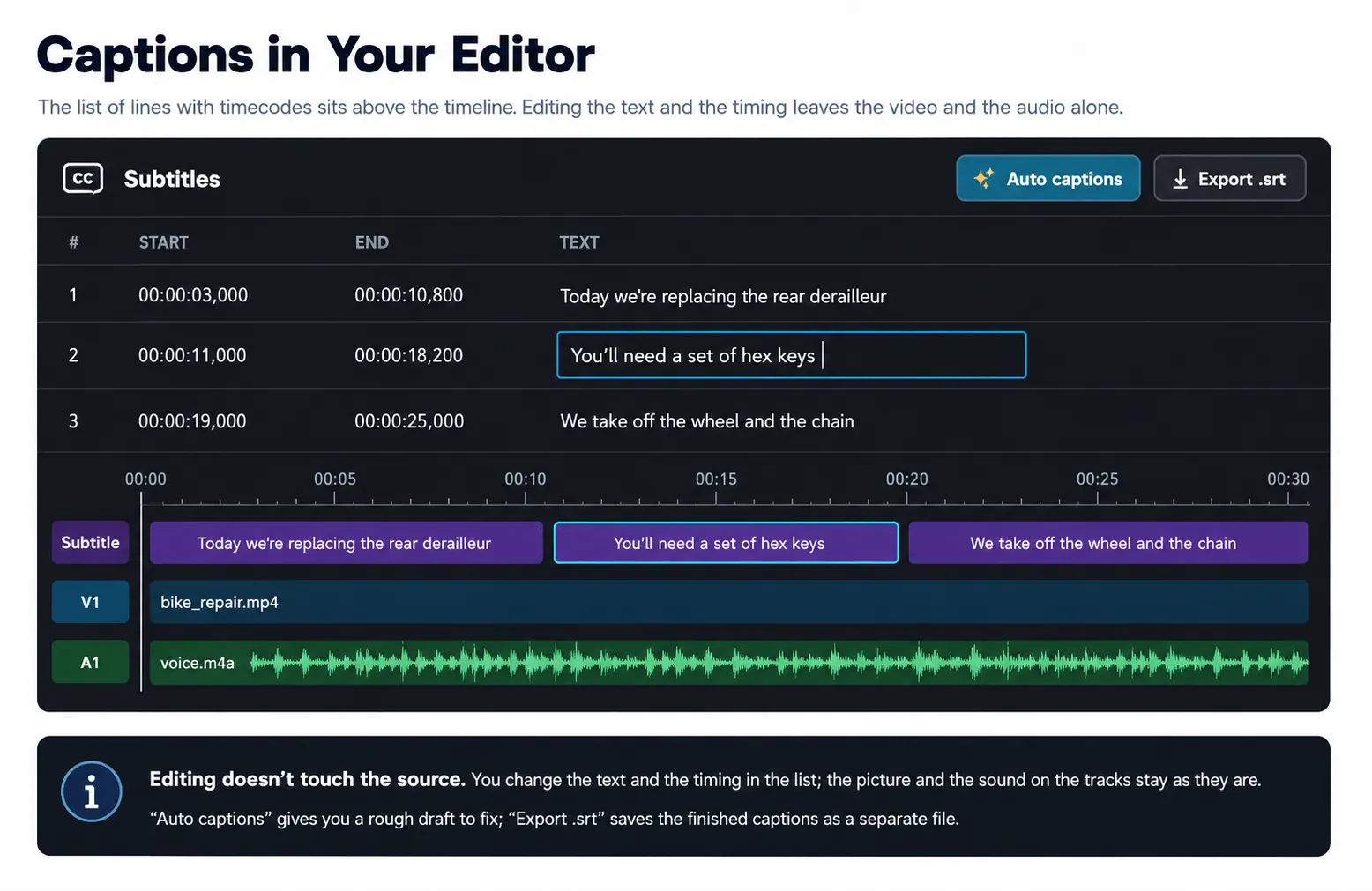
Task: Select the voice.m4a audio clip
Action: point(728,663)
